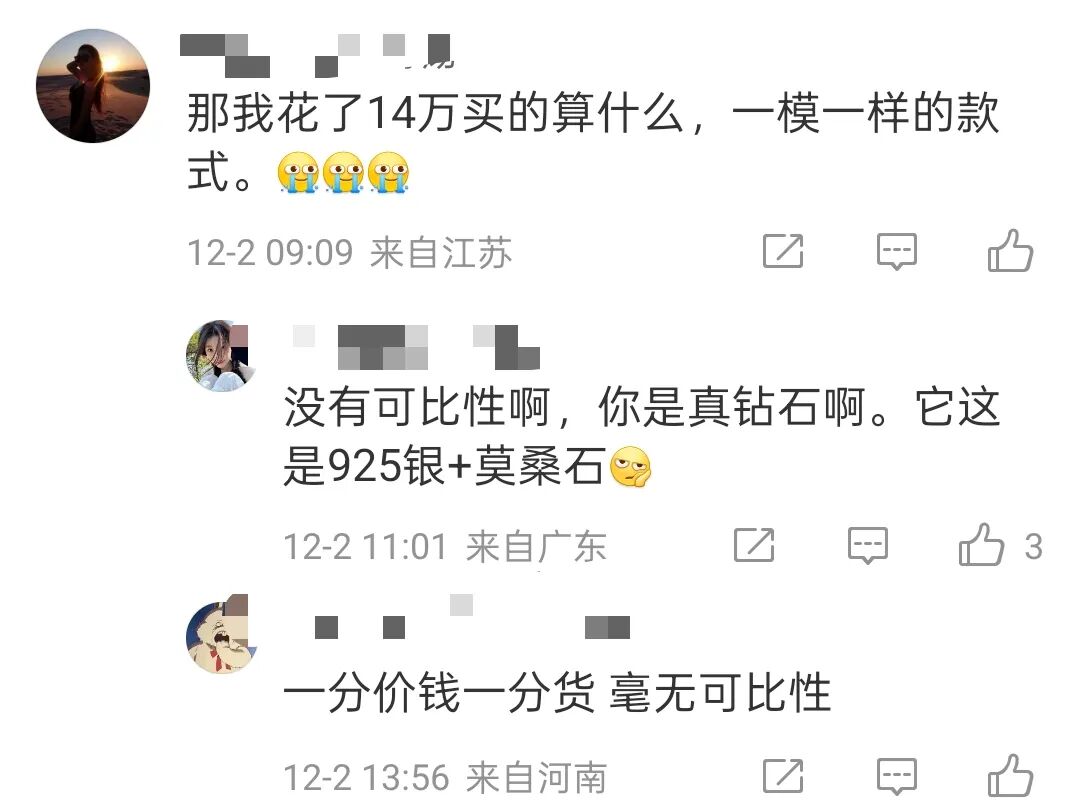Share the Jiangsu comment posted at 09:09
The width and height of the screenshot is (1080, 812).
tap(783, 251)
